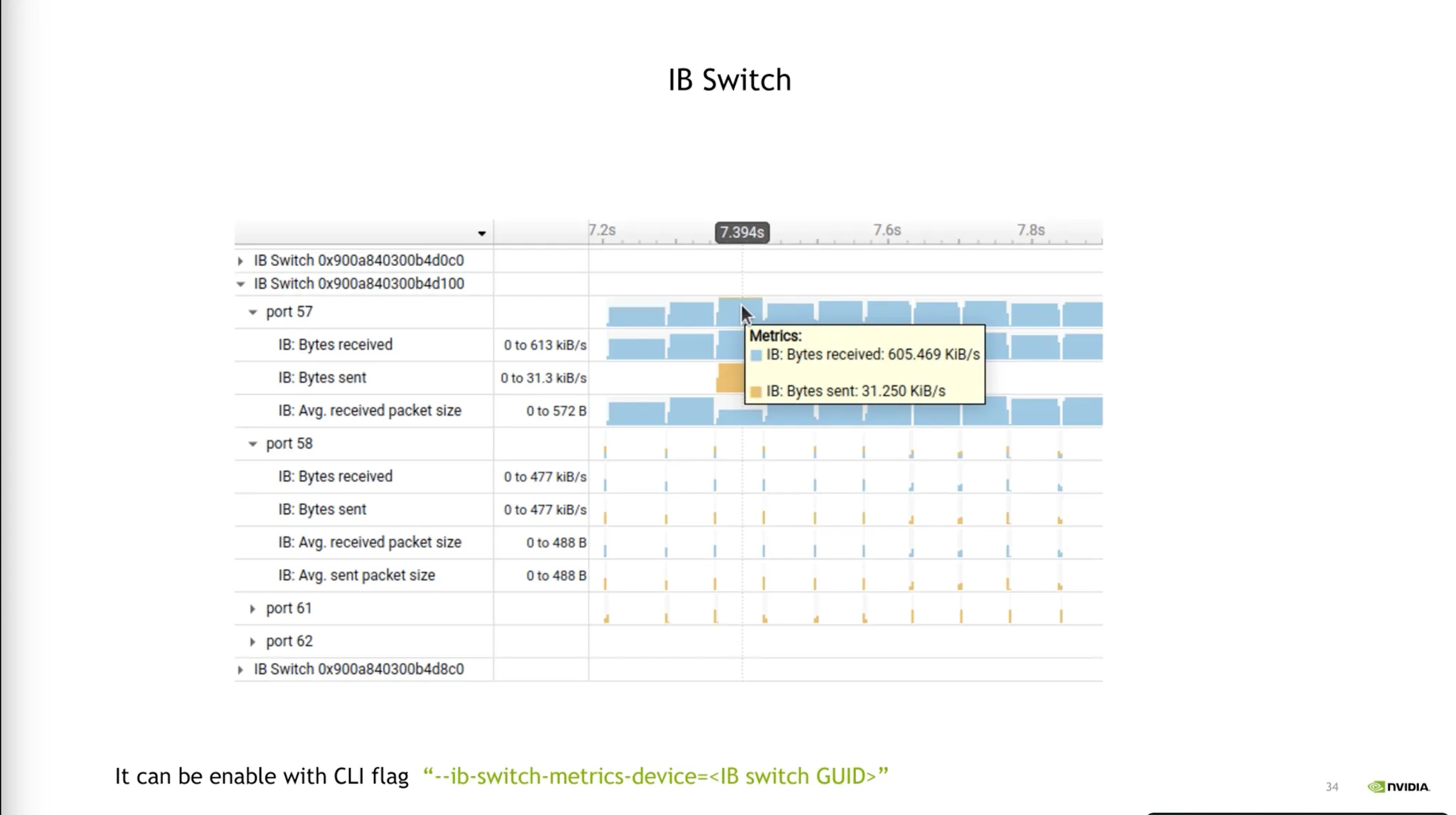Collapse the port 57 section
This screenshot has height=815, width=1456.
point(252,312)
